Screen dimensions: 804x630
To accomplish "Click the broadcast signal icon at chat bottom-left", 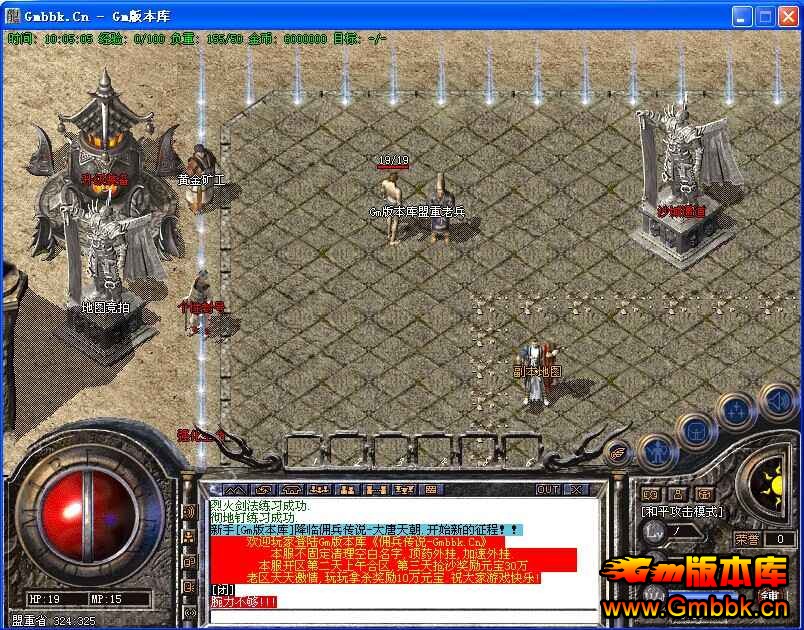I will click(189, 612).
